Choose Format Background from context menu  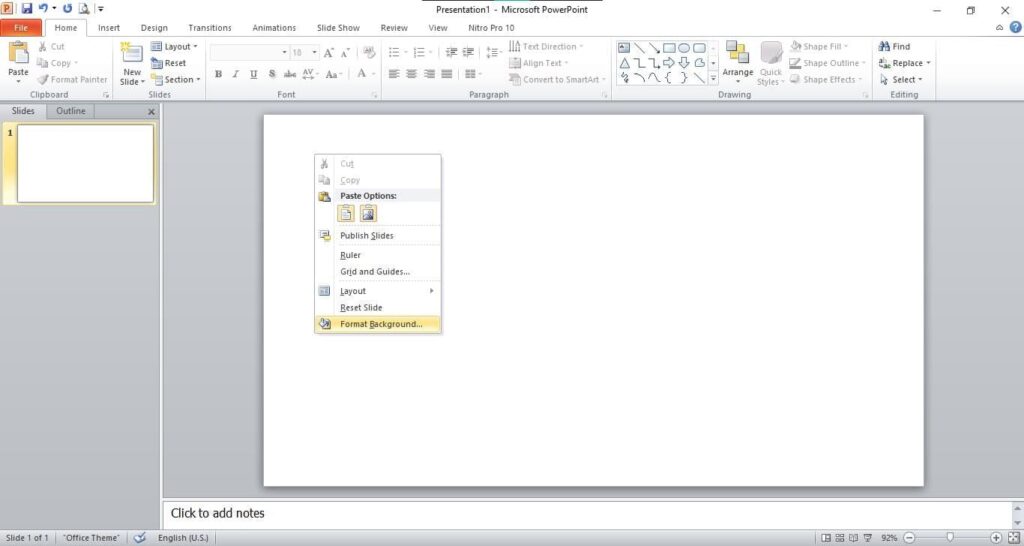(x=380, y=324)
